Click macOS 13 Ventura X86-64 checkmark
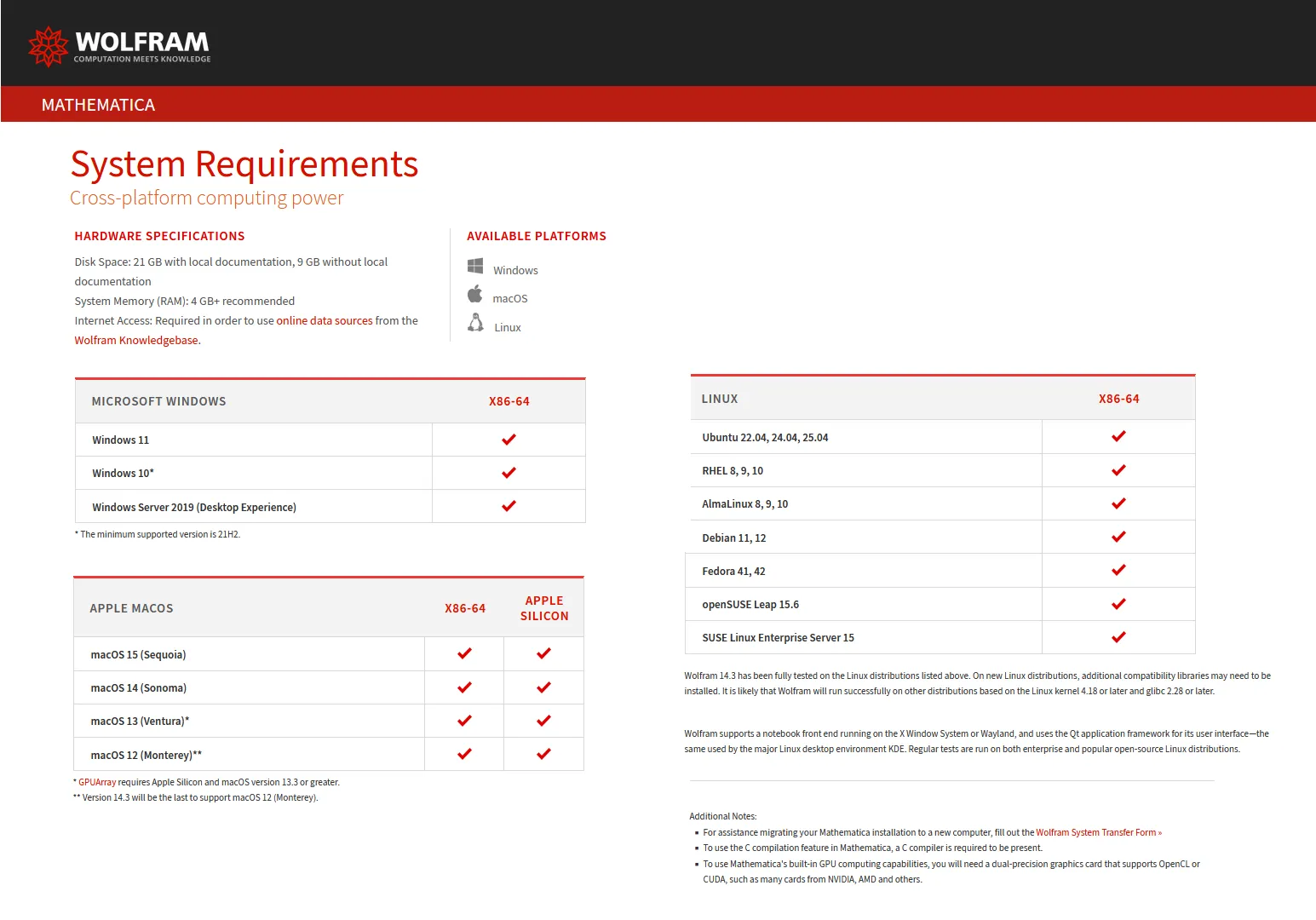1316x920 pixels. tap(464, 721)
